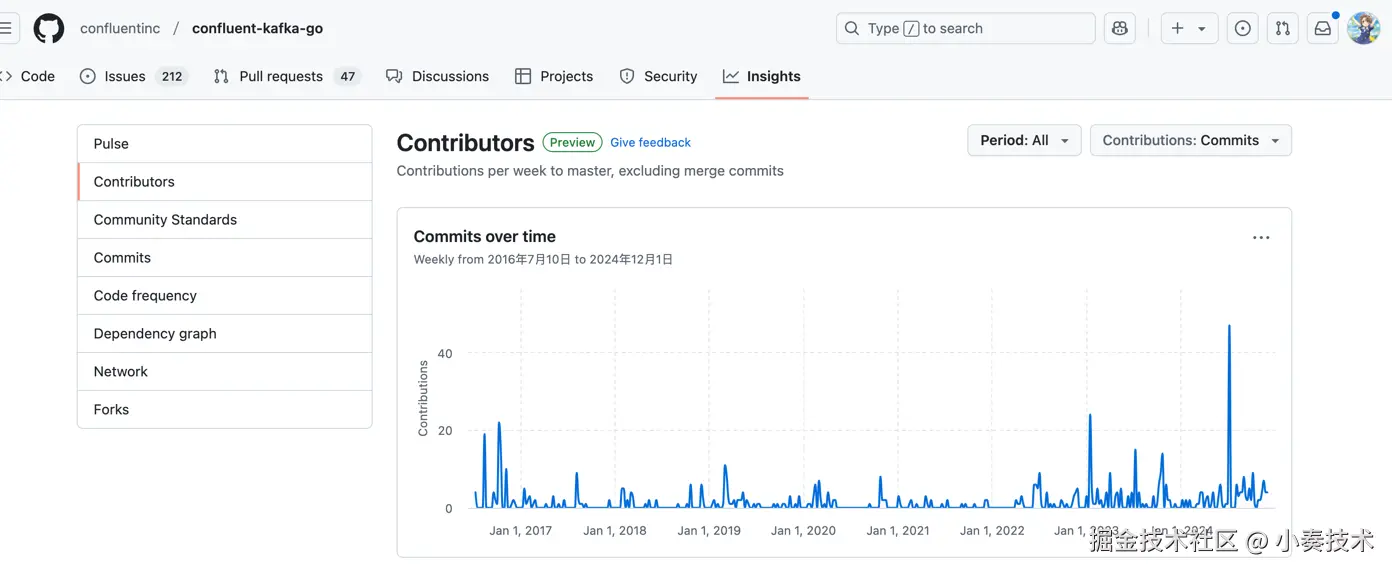Viewport: 1392px width, 572px height.
Task: Click the 47 pull requests counter badge
Action: pyautogui.click(x=347, y=76)
